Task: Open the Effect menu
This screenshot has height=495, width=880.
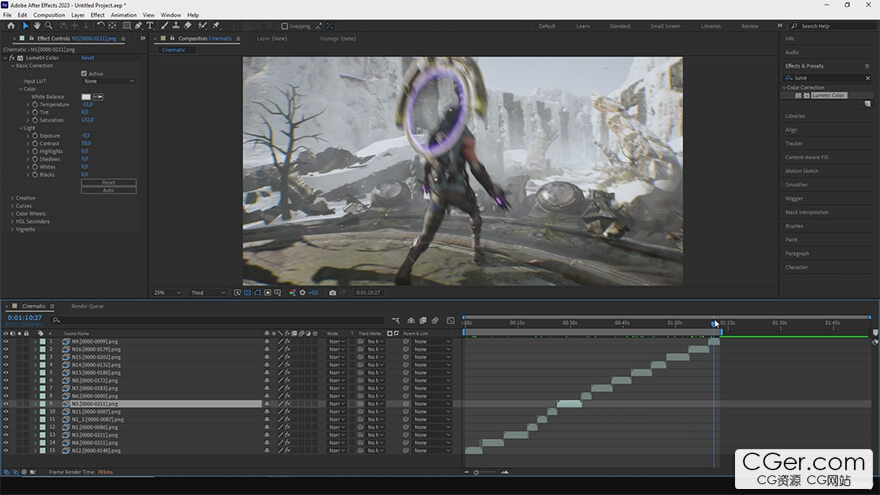Action: pyautogui.click(x=98, y=15)
